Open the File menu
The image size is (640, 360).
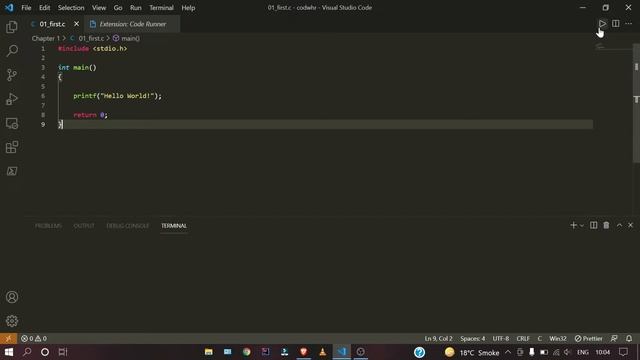coord(26,8)
